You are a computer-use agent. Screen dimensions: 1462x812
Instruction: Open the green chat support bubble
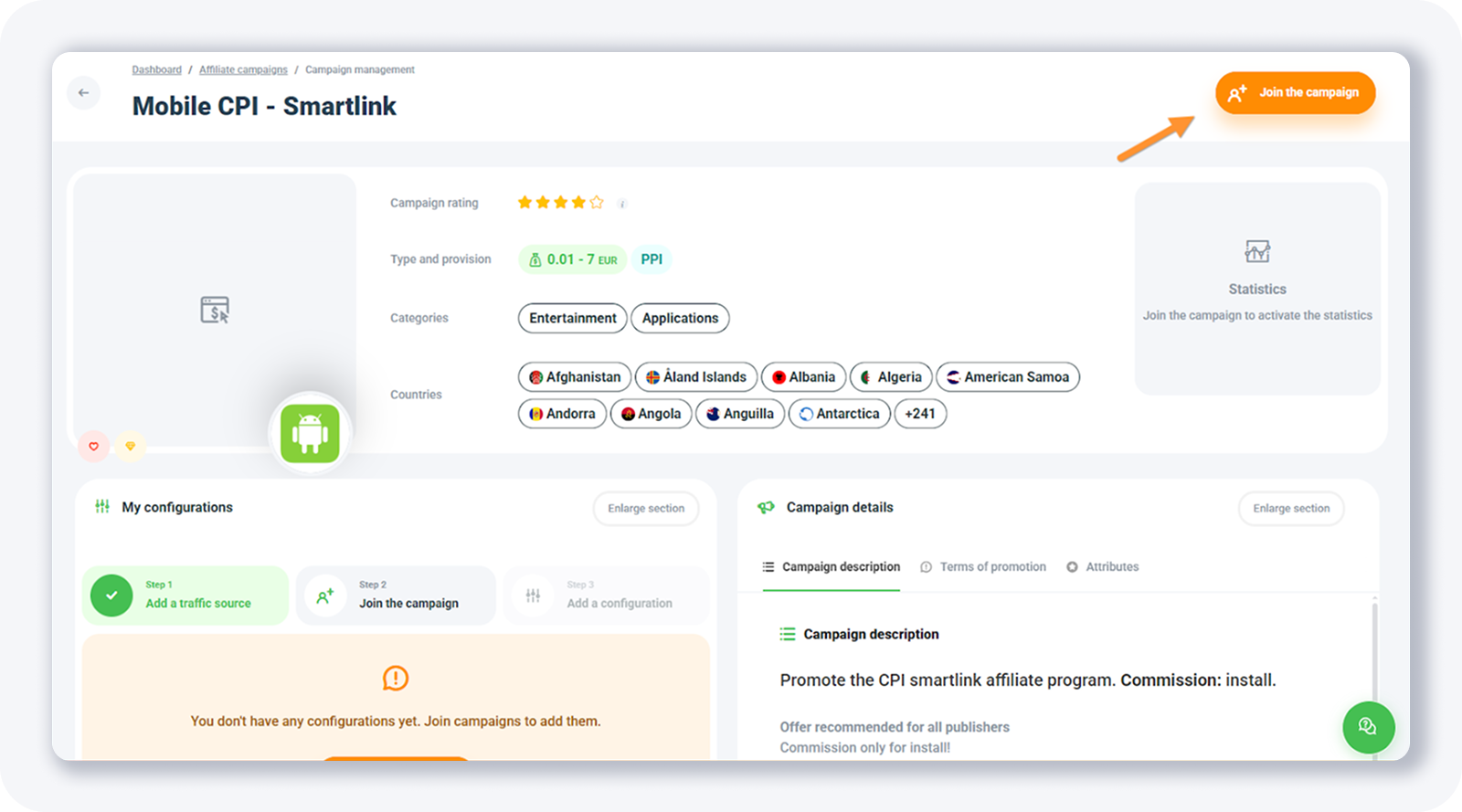point(1368,727)
